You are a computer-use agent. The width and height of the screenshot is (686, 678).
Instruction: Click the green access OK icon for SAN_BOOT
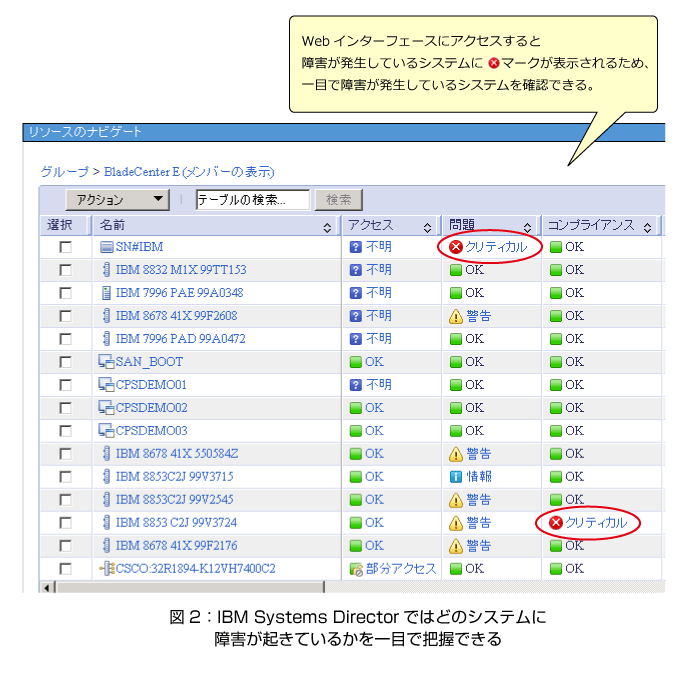[x=356, y=362]
